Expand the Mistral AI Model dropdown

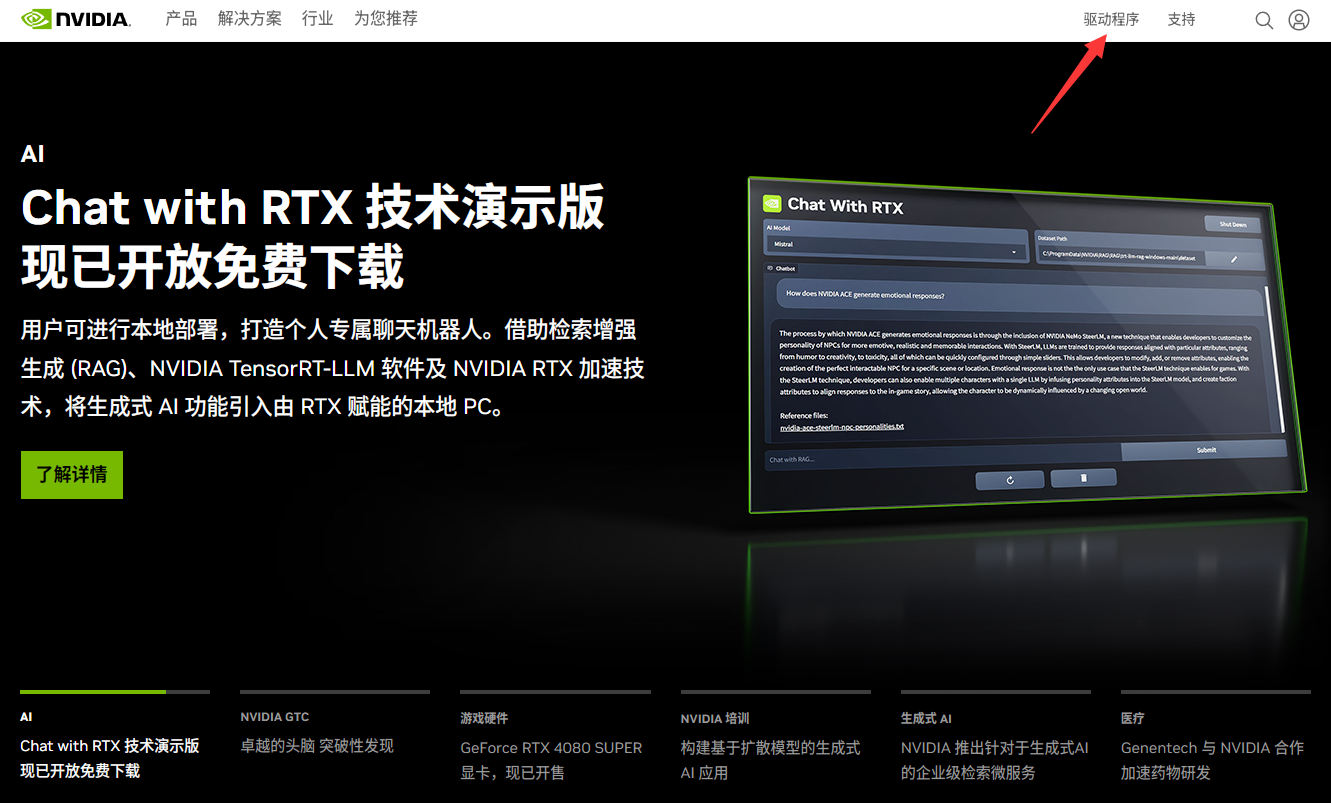pyautogui.click(x=1014, y=251)
